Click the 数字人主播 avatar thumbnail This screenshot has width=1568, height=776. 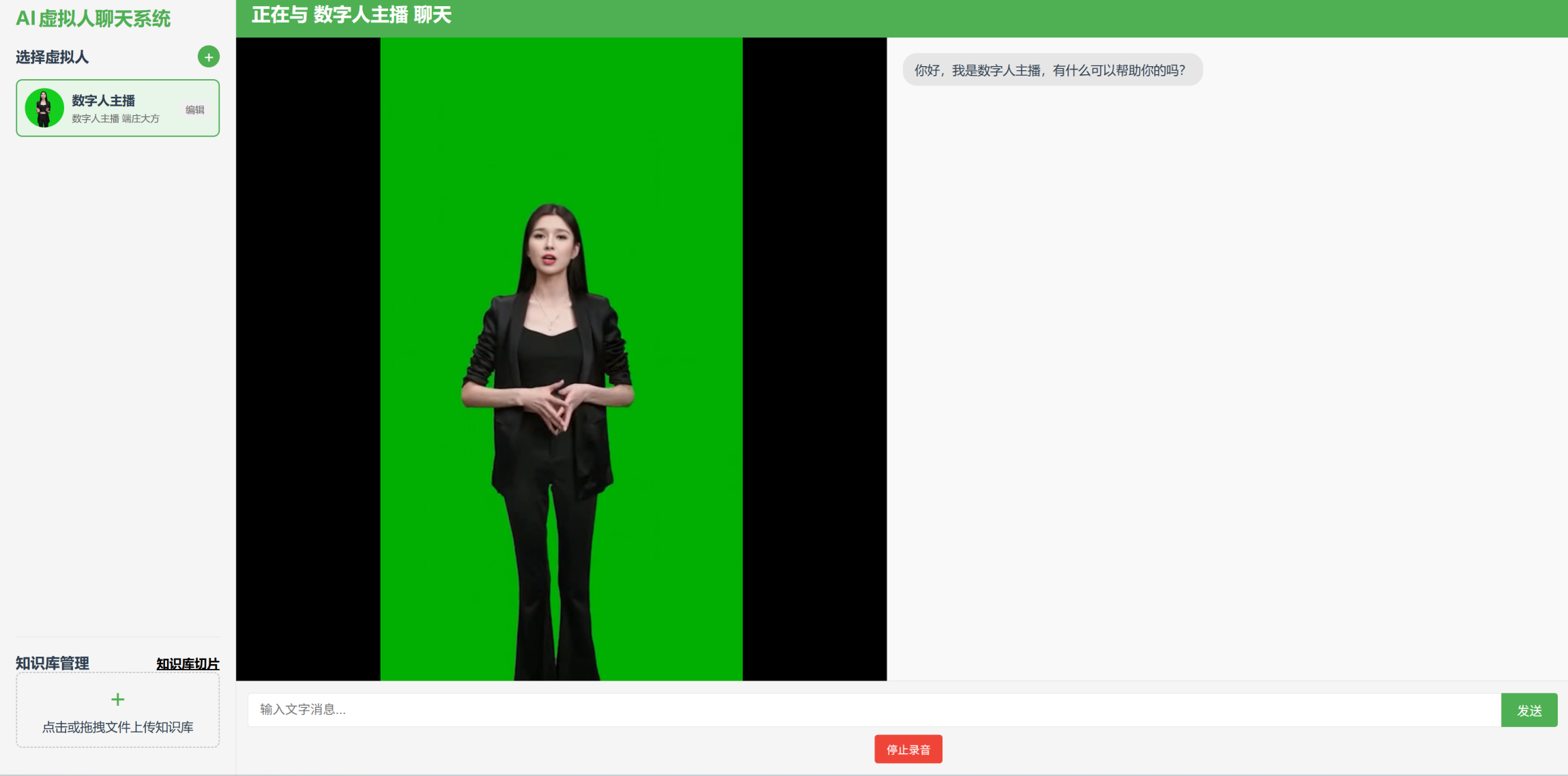coord(44,108)
